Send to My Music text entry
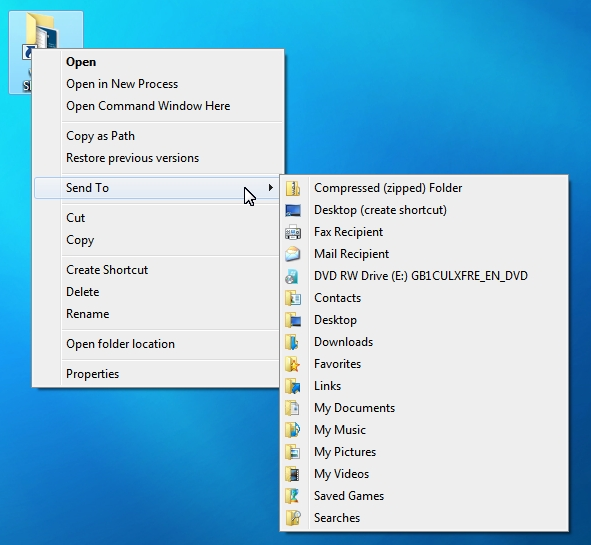 [x=340, y=430]
